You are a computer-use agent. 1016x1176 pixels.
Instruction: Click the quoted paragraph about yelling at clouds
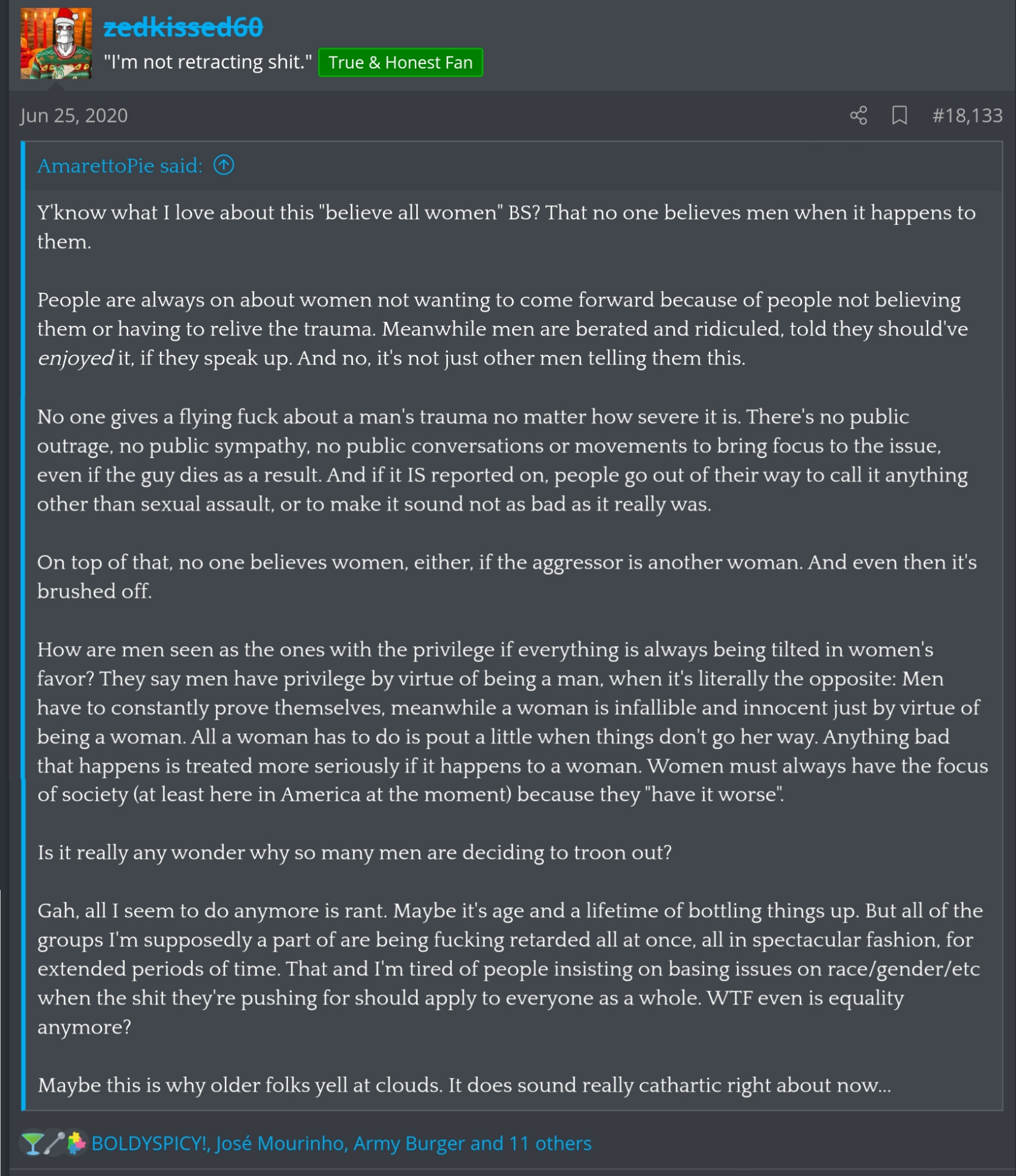click(464, 1085)
